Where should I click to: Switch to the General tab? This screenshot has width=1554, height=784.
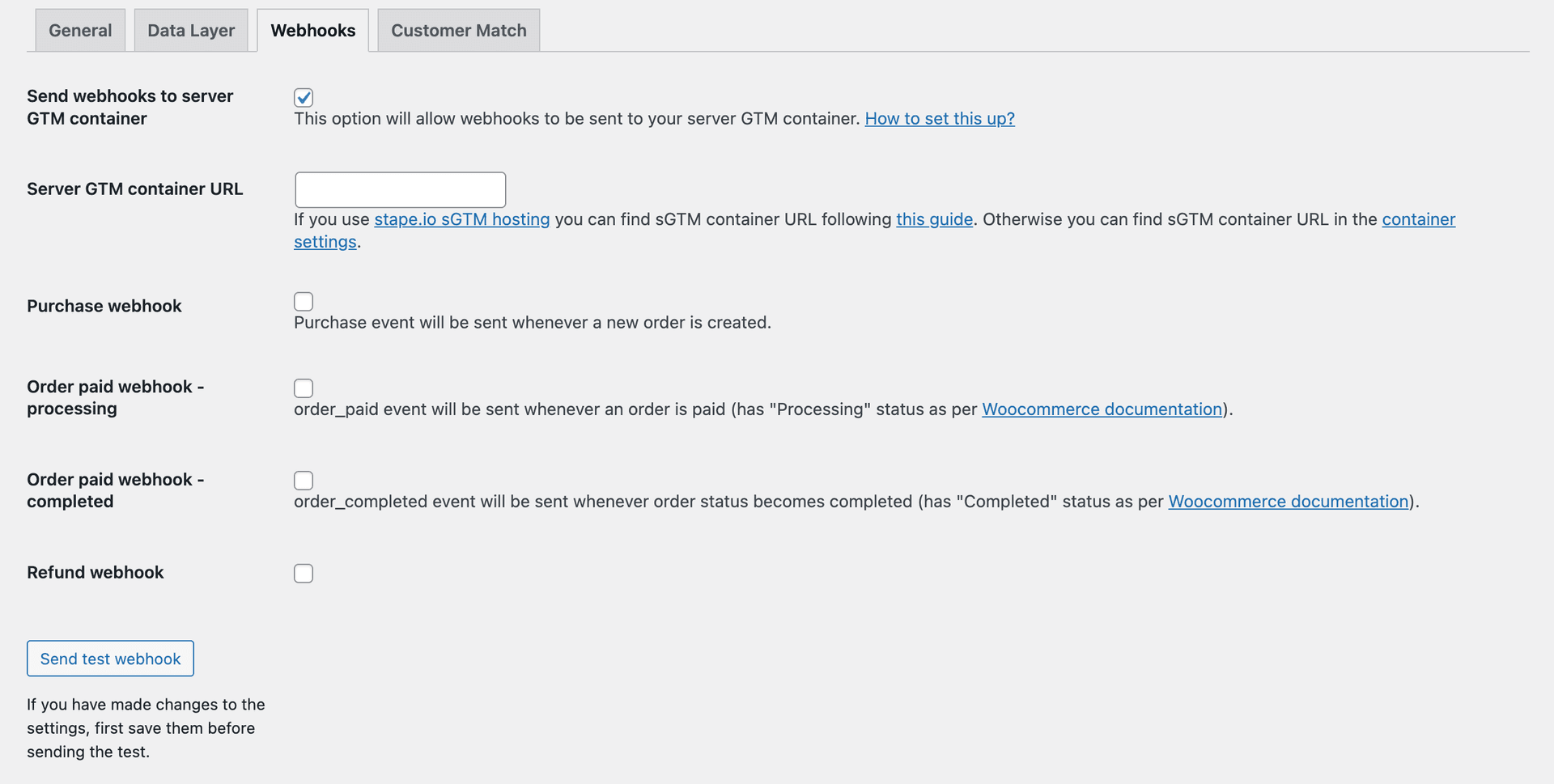79,30
